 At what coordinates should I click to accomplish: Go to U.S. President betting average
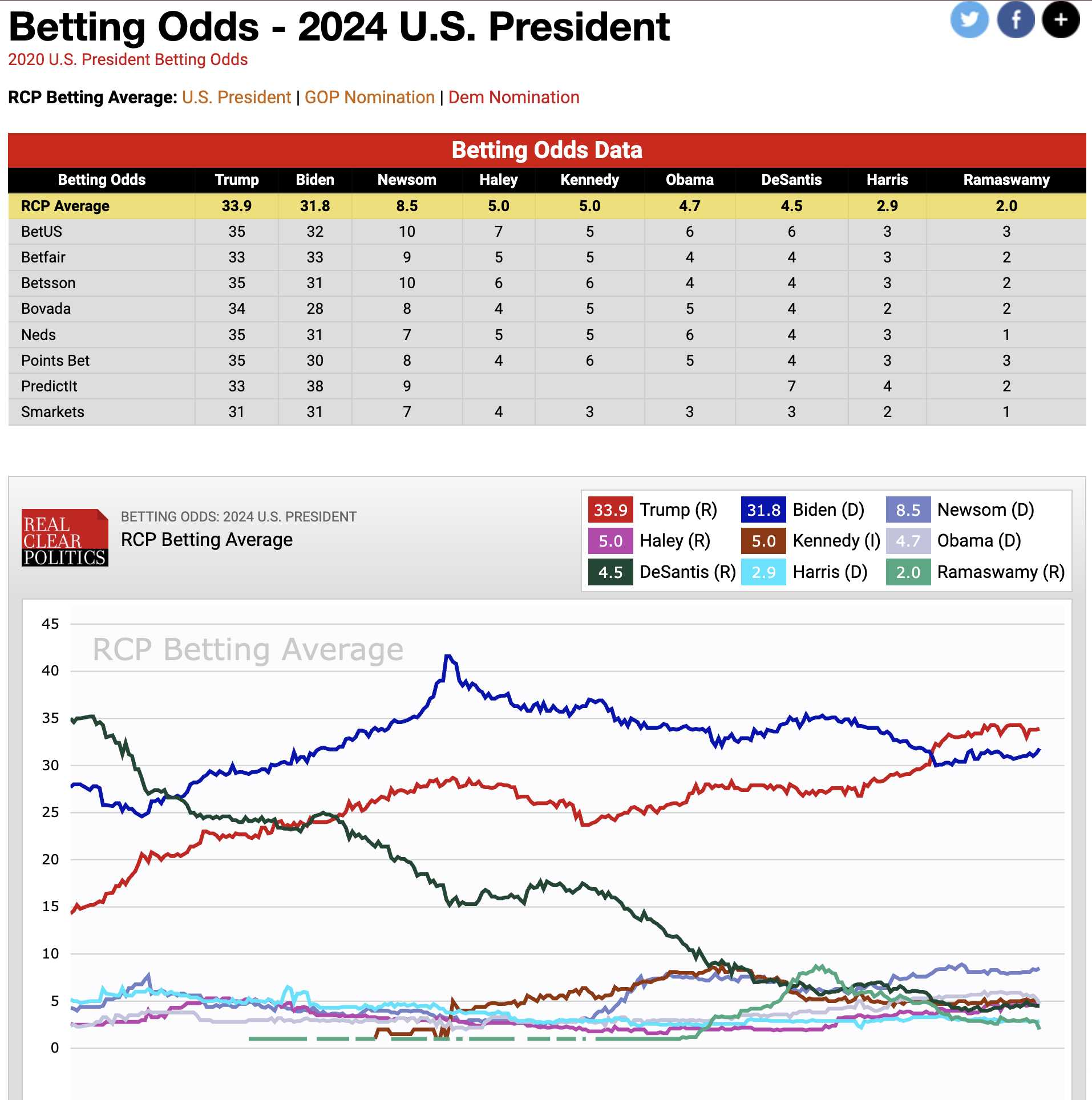[237, 97]
